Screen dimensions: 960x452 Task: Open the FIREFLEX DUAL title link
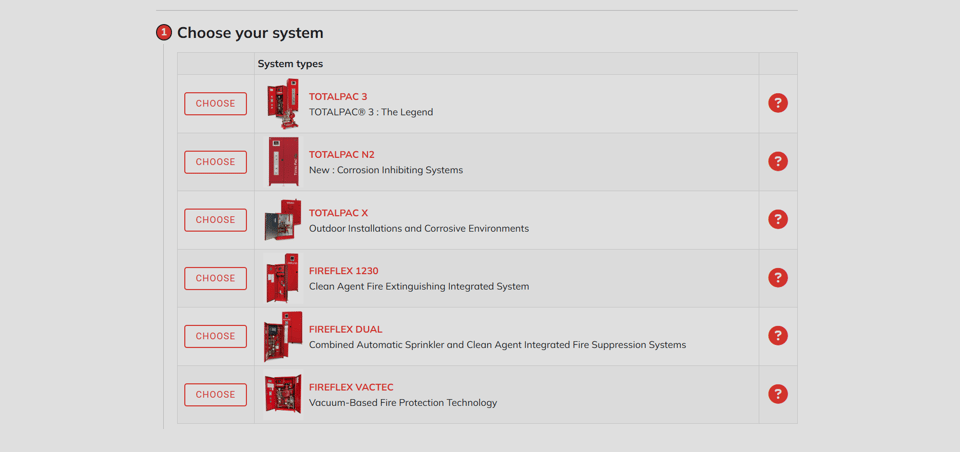345,329
